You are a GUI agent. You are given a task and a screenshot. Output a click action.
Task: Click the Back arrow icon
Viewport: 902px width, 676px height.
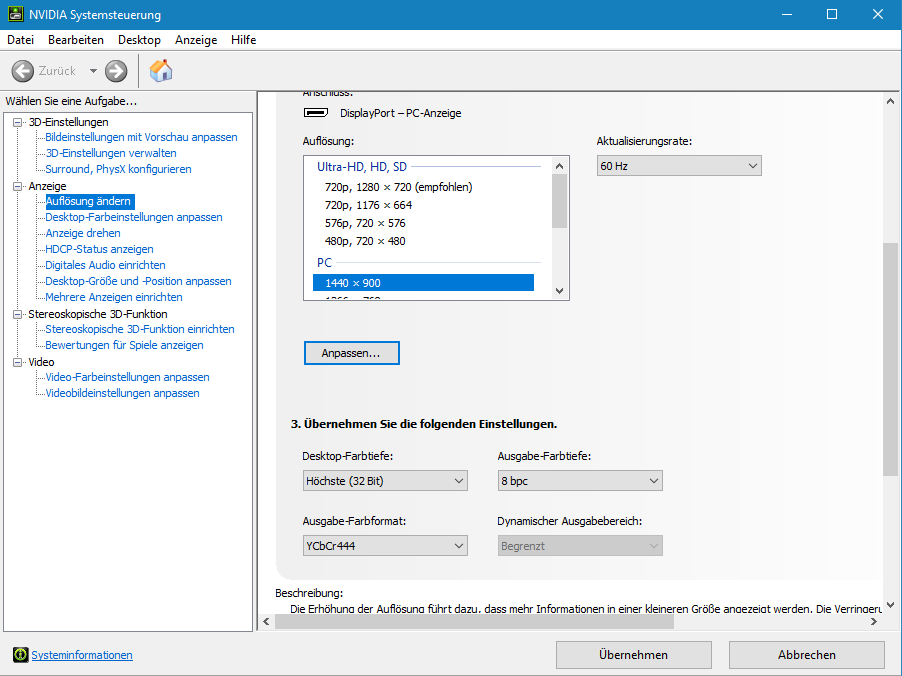(23, 71)
